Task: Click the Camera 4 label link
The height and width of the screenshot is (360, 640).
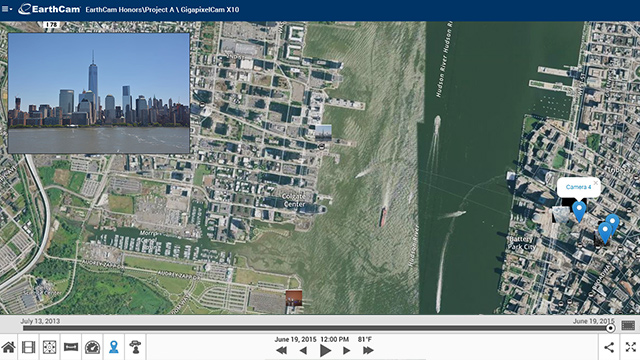Action: coord(578,187)
